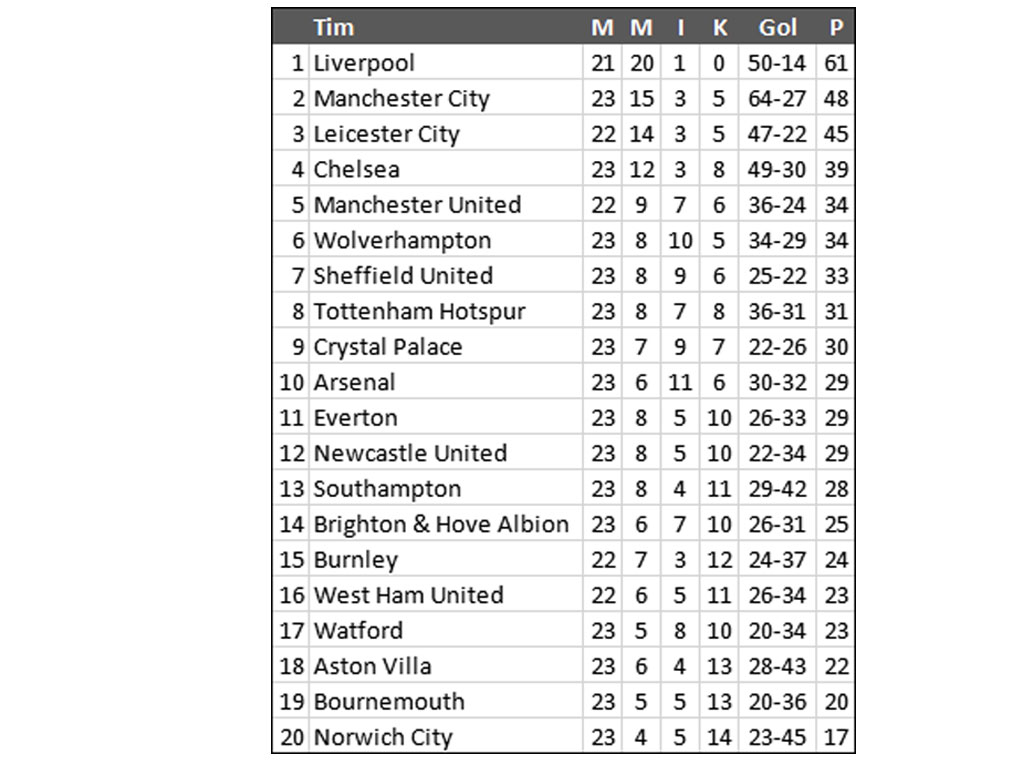
Task: Click the Gol column header
Action: 777,27
